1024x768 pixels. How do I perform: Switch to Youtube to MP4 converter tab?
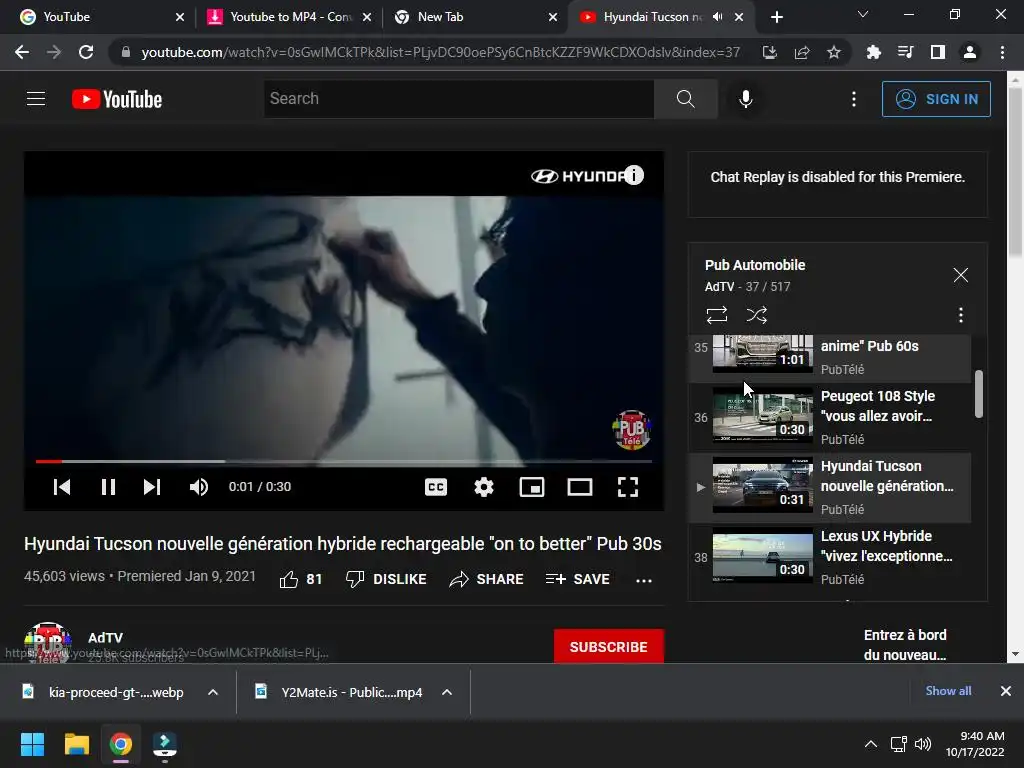click(287, 17)
